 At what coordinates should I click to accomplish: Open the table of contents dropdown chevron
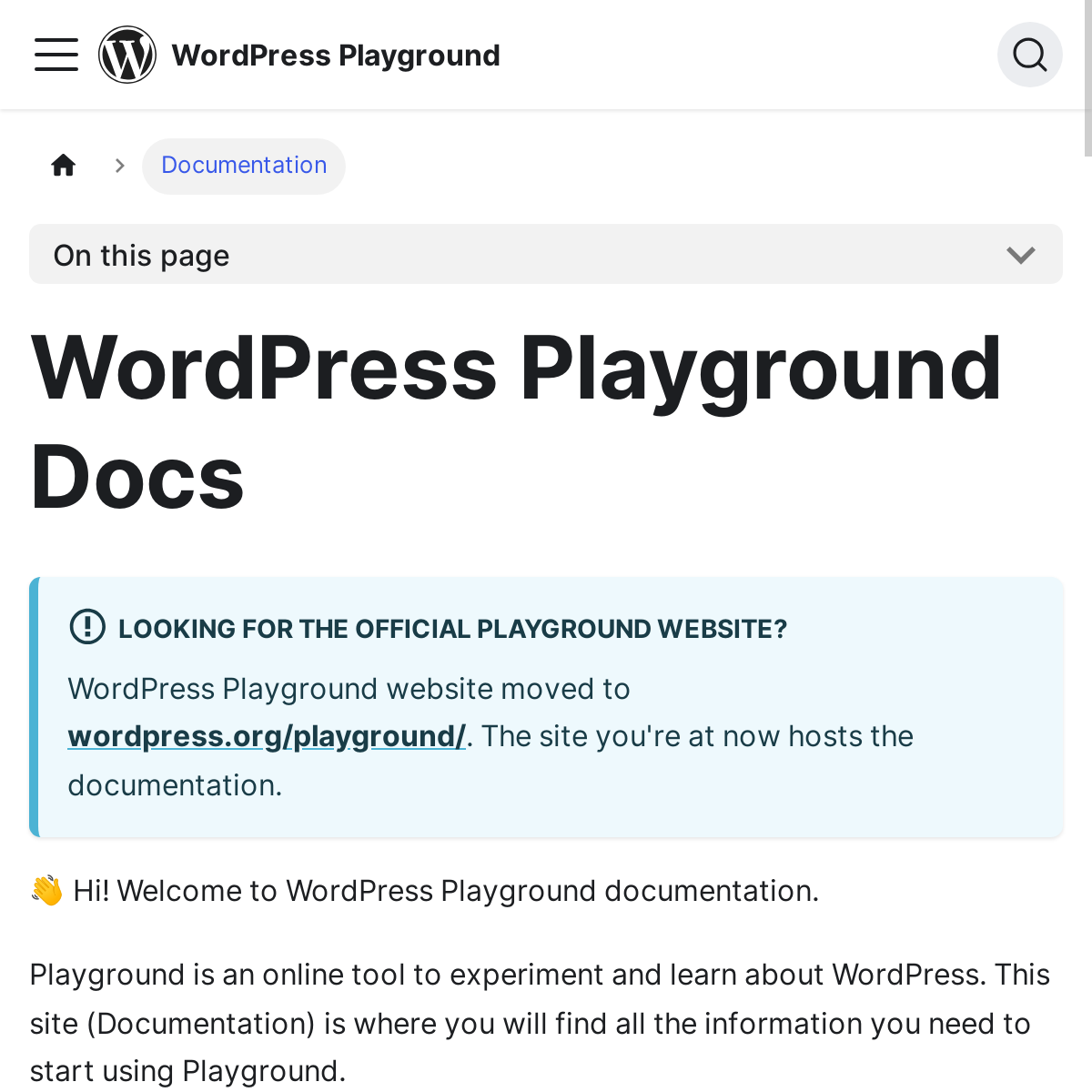1022,255
